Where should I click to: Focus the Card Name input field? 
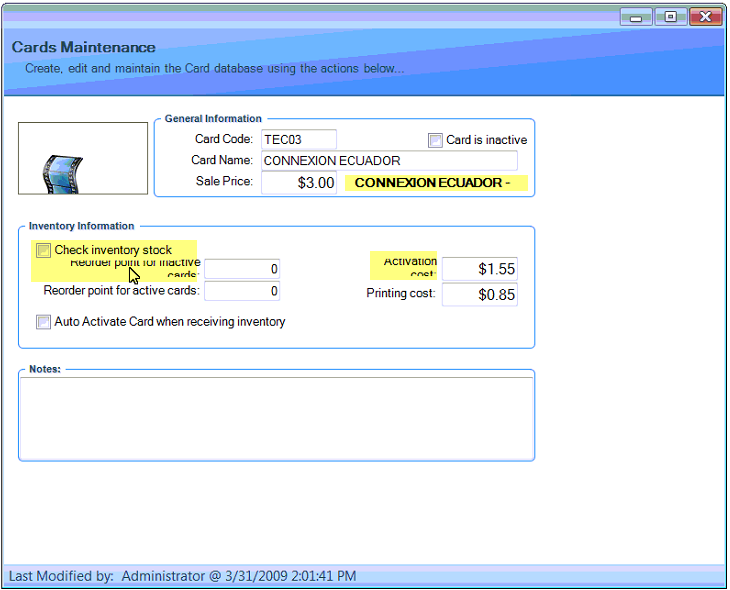tap(389, 161)
